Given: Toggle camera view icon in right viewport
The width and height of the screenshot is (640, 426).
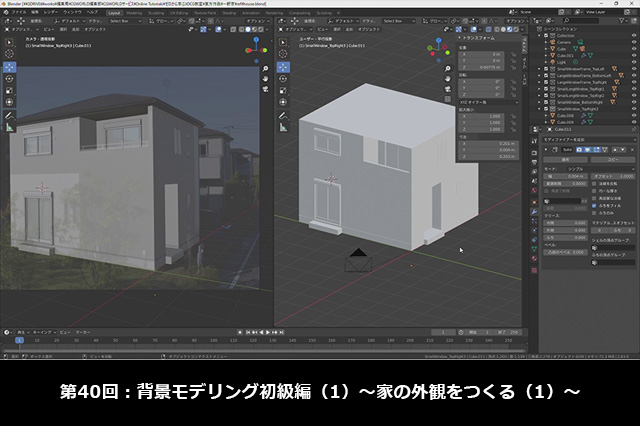Looking at the screenshot, I should pos(448,89).
